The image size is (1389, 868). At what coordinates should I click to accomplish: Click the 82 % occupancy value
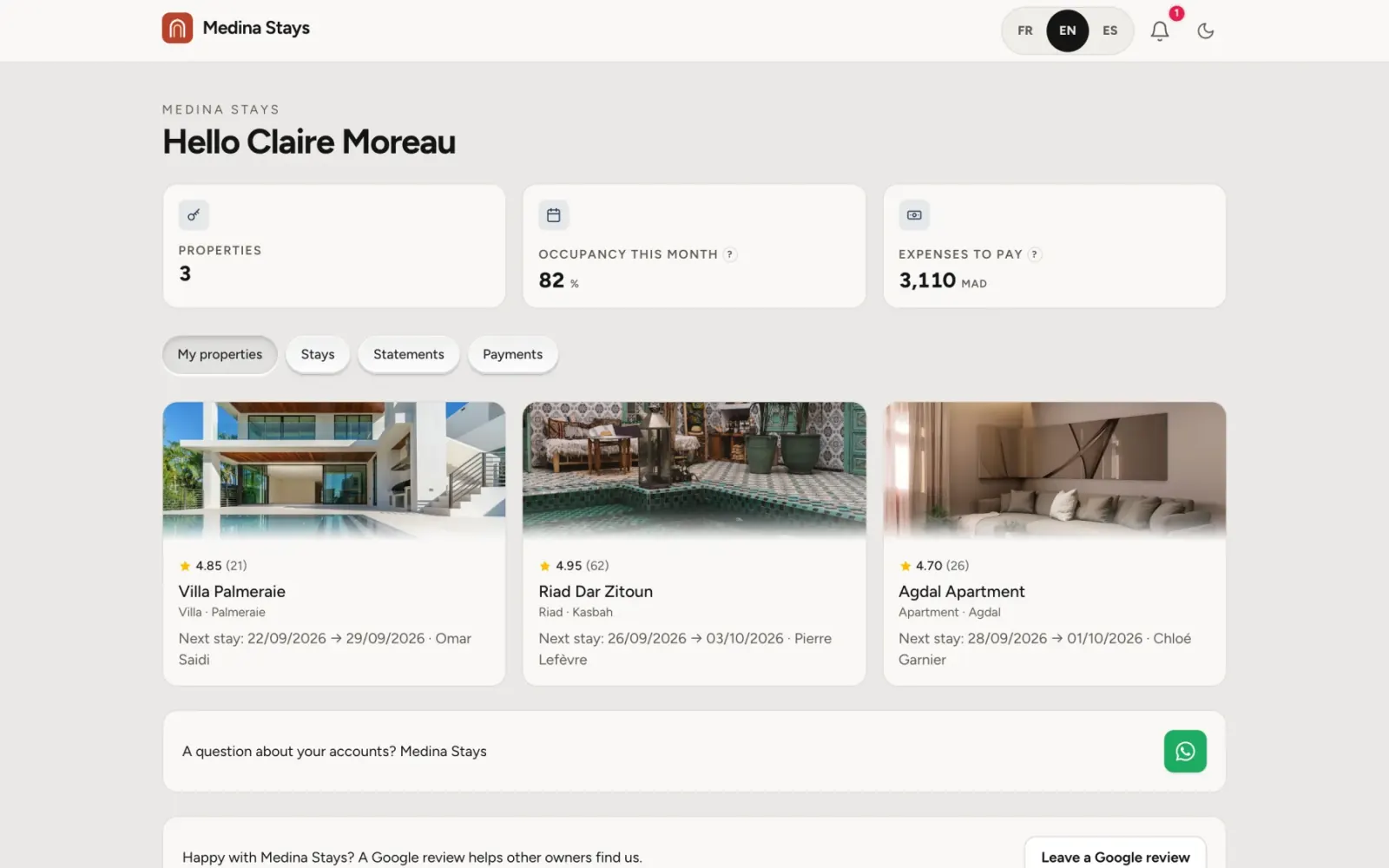[558, 280]
